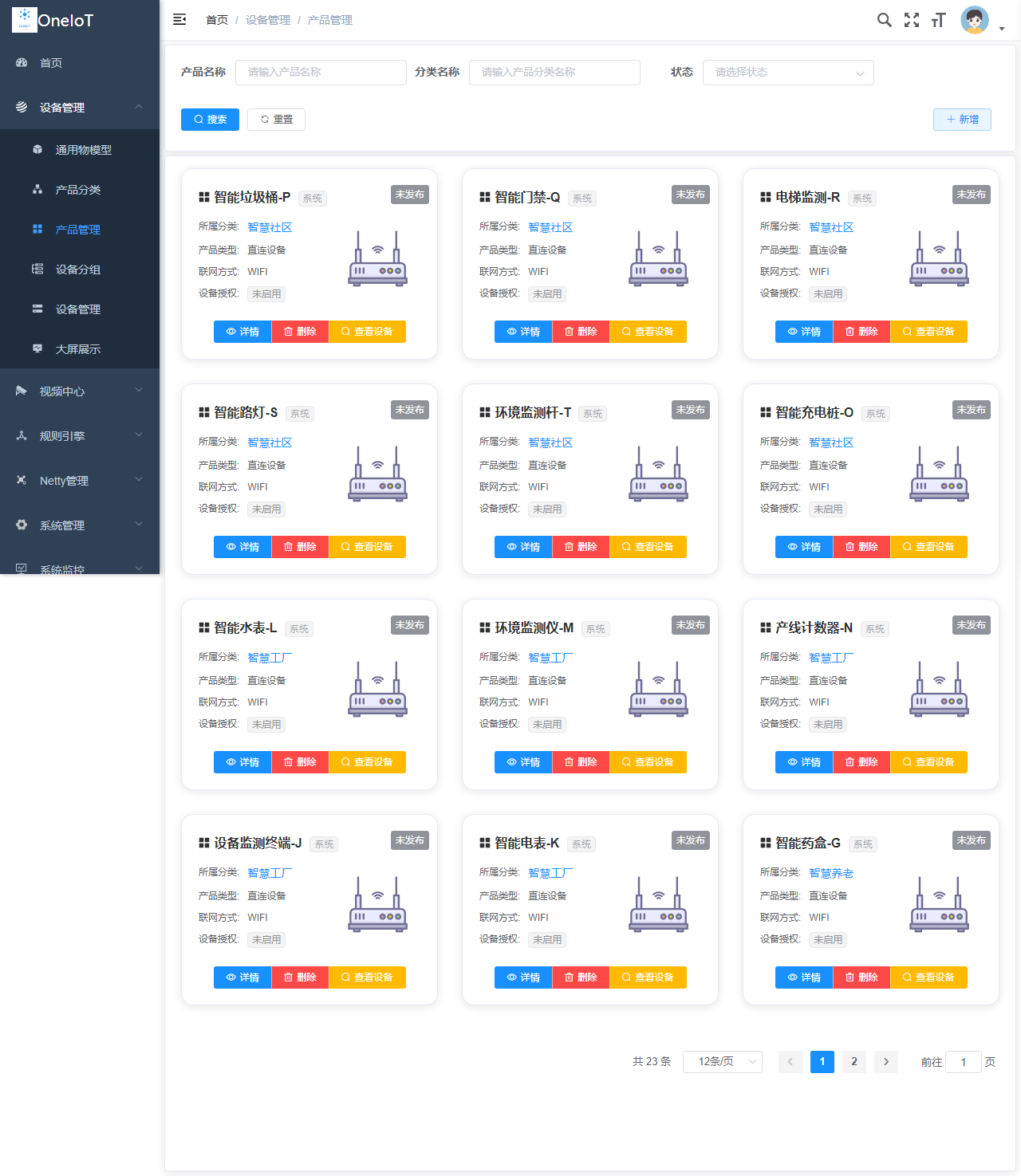
Task: Go to pagination page 2
Action: tap(854, 1062)
